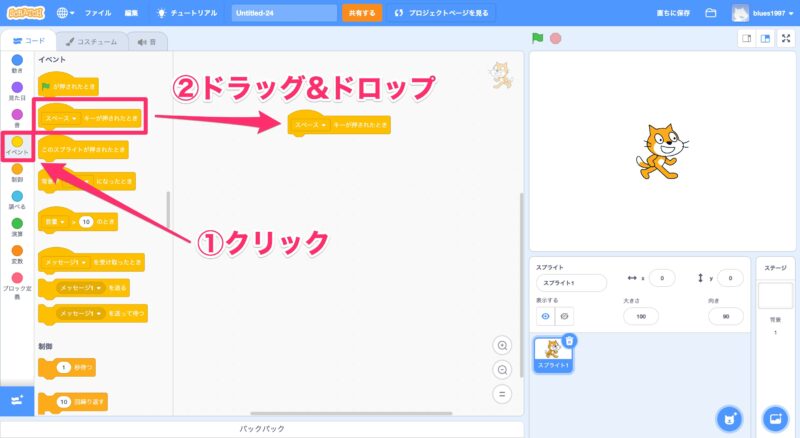800x438 pixels.
Task: Open the 編集 menu
Action: coord(131,13)
